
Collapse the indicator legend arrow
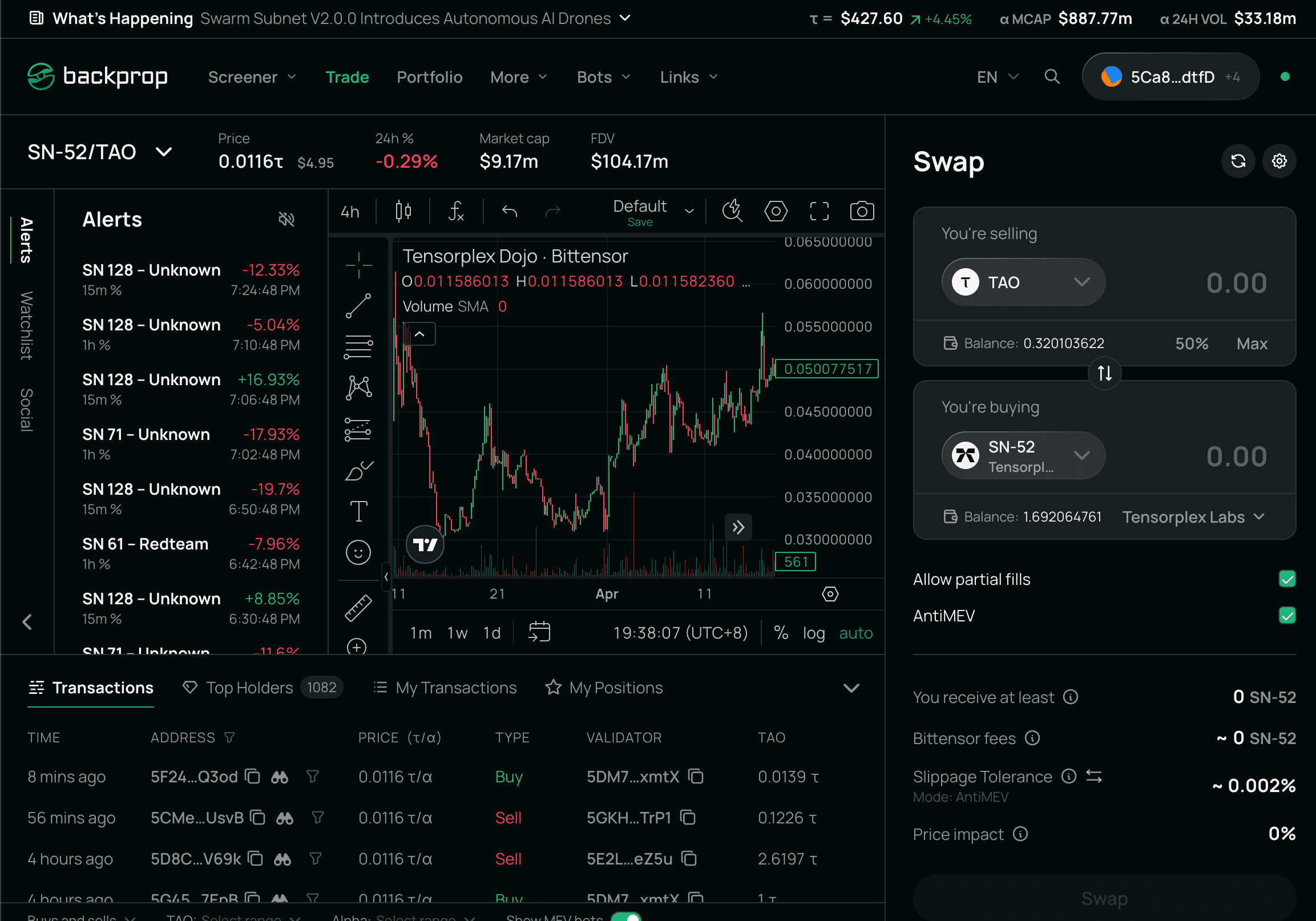click(x=419, y=334)
